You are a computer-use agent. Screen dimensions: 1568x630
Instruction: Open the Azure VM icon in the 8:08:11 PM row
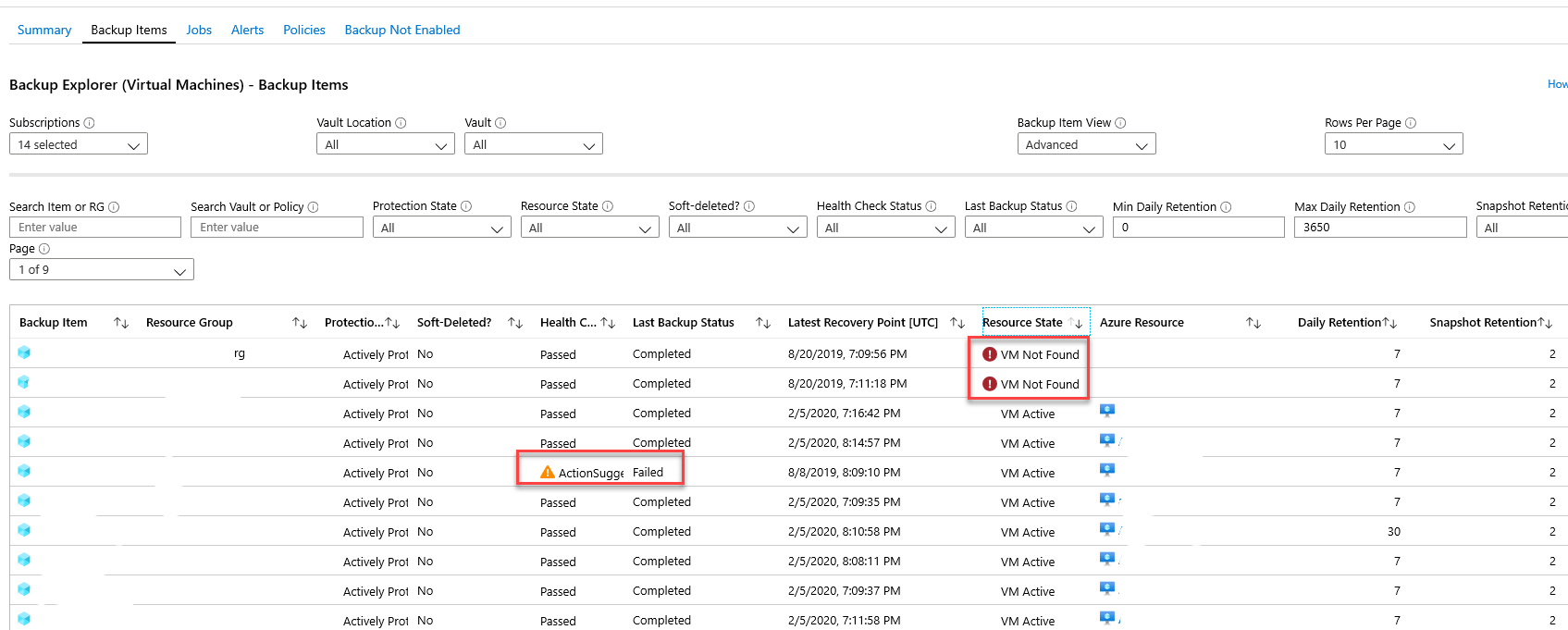1107,559
